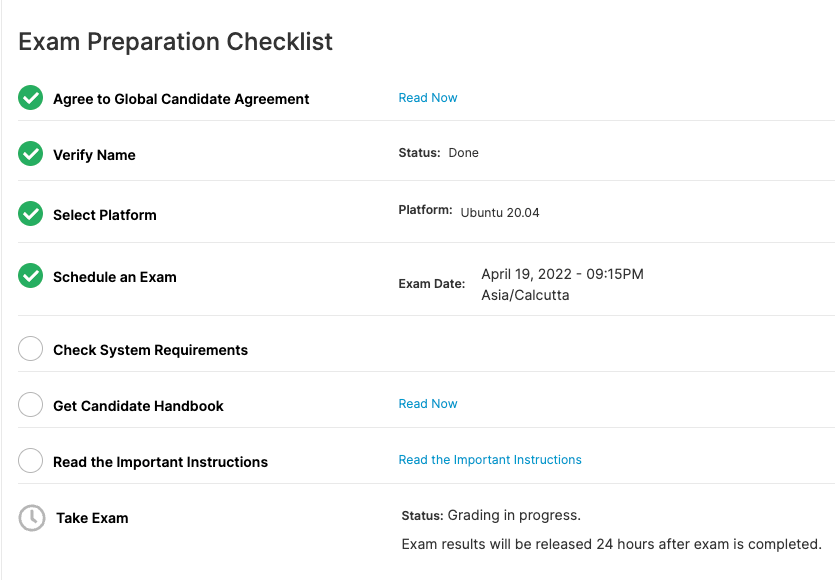Click green checkmark next to Verify Name
The height and width of the screenshot is (580, 835).
tap(31, 154)
